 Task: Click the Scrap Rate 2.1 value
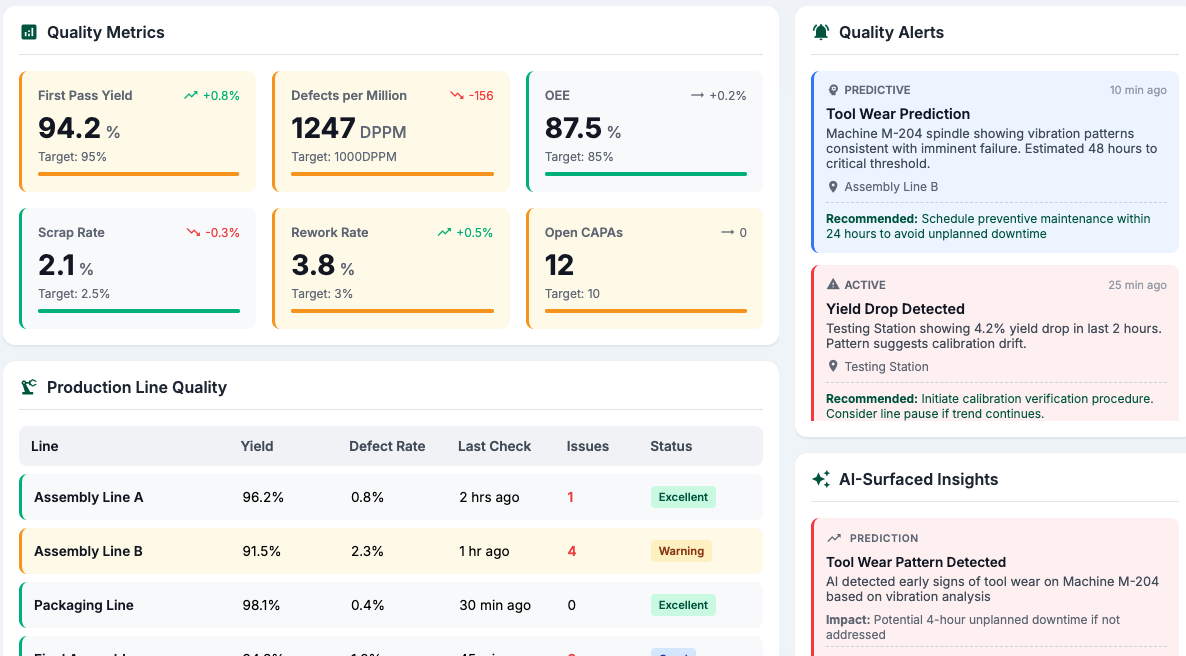coord(57,266)
